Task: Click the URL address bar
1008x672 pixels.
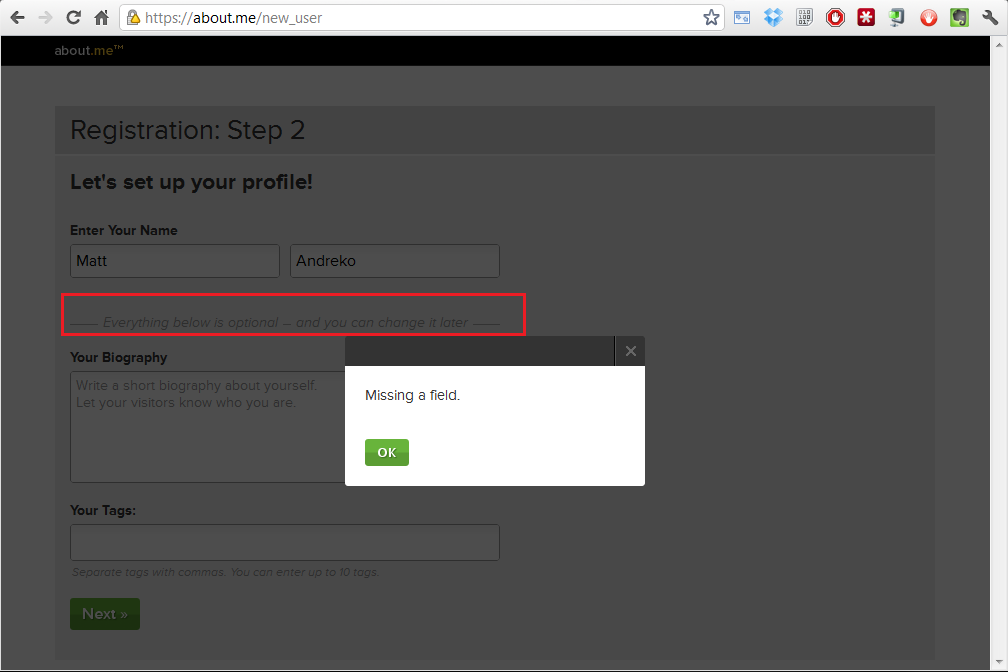Action: [420, 17]
